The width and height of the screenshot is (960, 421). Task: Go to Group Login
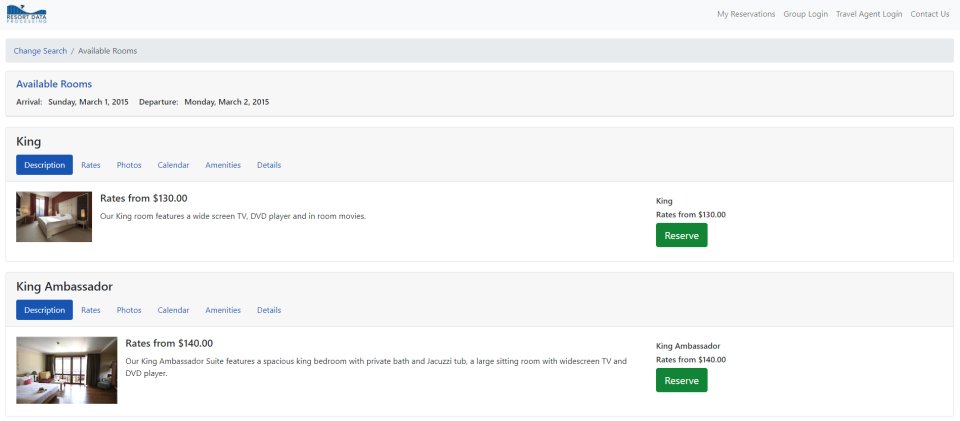[805, 14]
